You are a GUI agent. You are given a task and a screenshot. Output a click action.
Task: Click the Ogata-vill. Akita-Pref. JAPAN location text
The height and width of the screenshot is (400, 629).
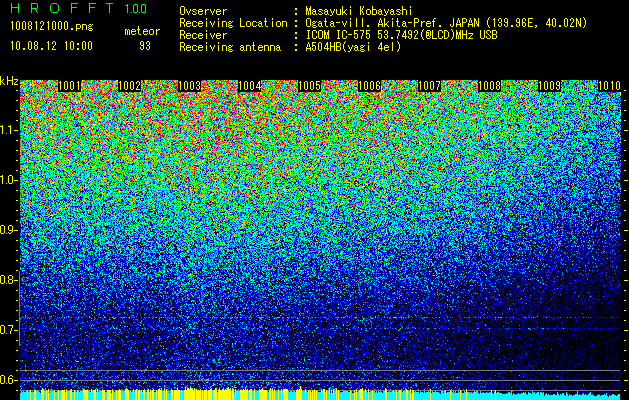[446, 23]
